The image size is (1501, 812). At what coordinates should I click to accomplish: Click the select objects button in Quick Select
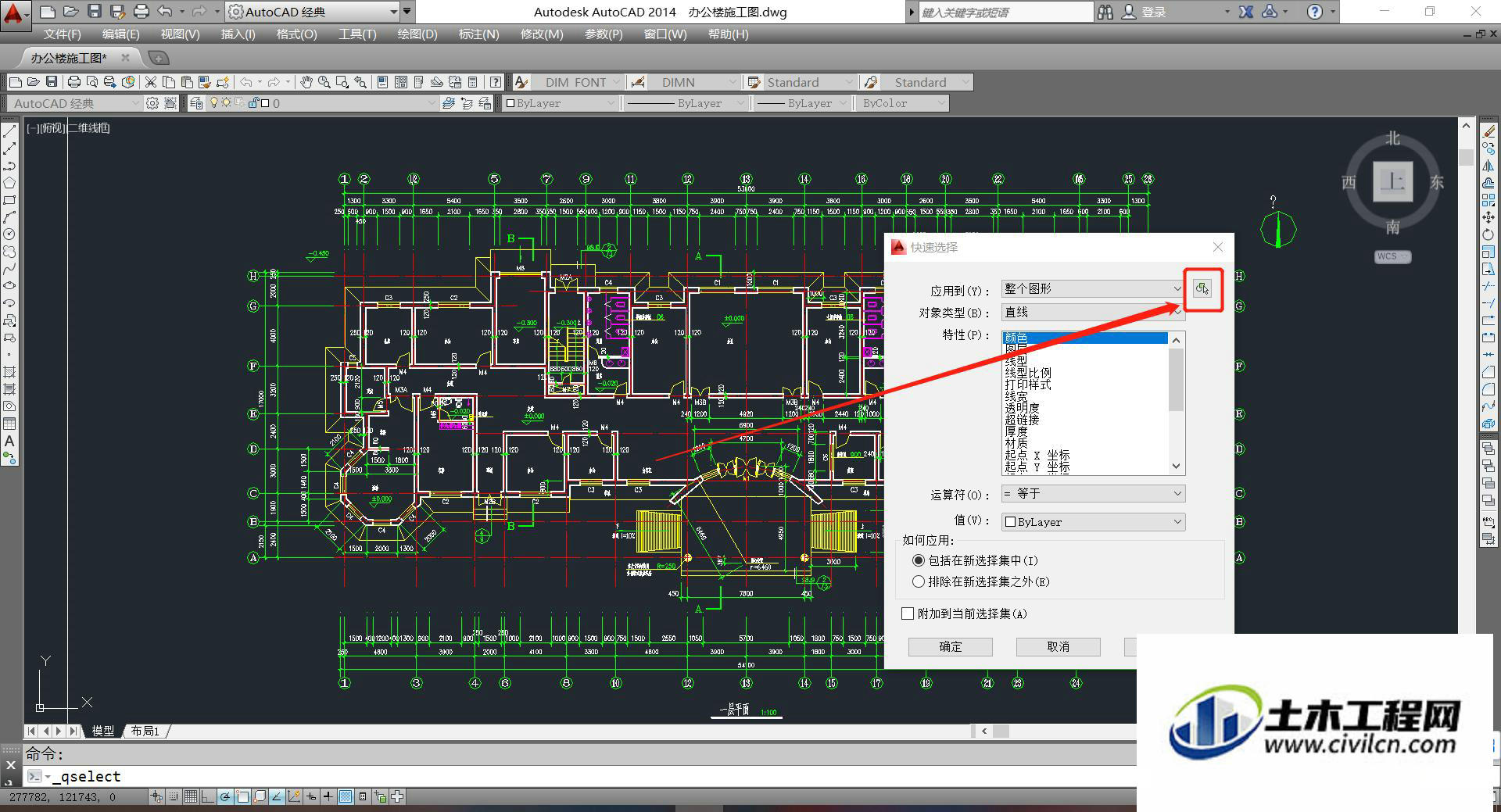(1202, 289)
